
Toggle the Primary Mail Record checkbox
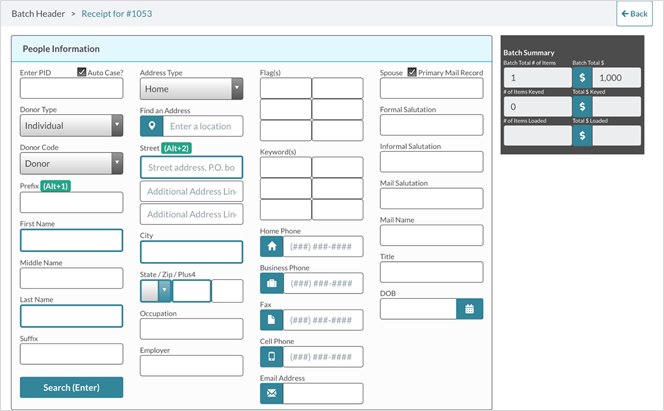tap(412, 72)
